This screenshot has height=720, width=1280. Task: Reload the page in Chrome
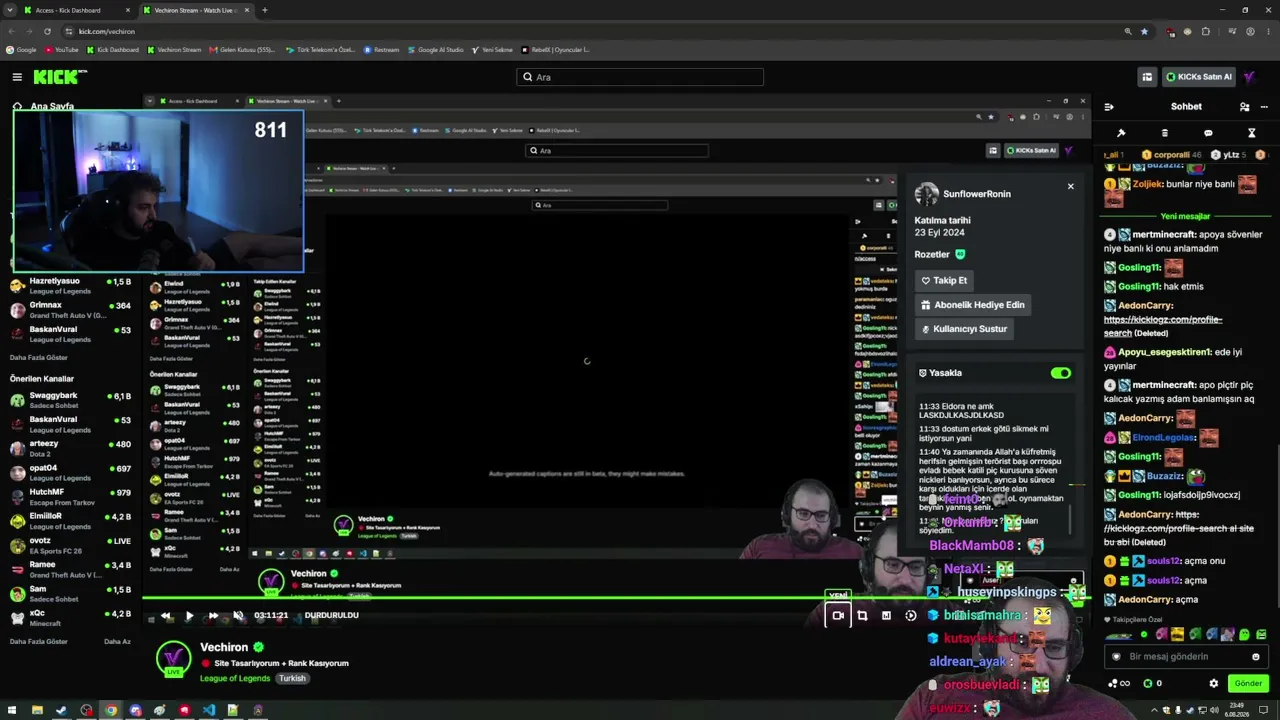tap(47, 31)
